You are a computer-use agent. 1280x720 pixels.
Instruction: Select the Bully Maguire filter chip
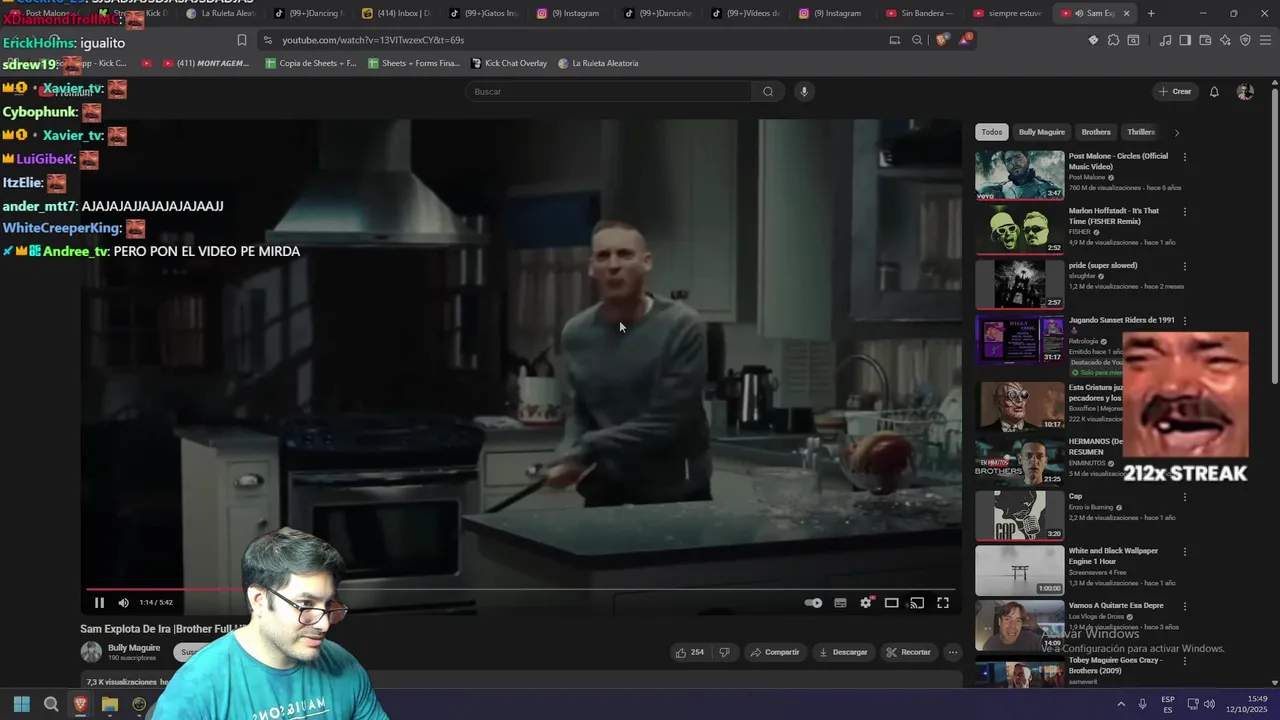(x=1042, y=132)
